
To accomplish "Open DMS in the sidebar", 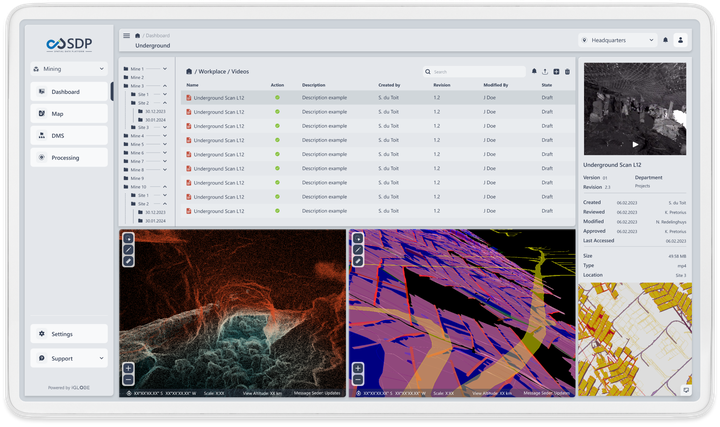I will pos(69,135).
